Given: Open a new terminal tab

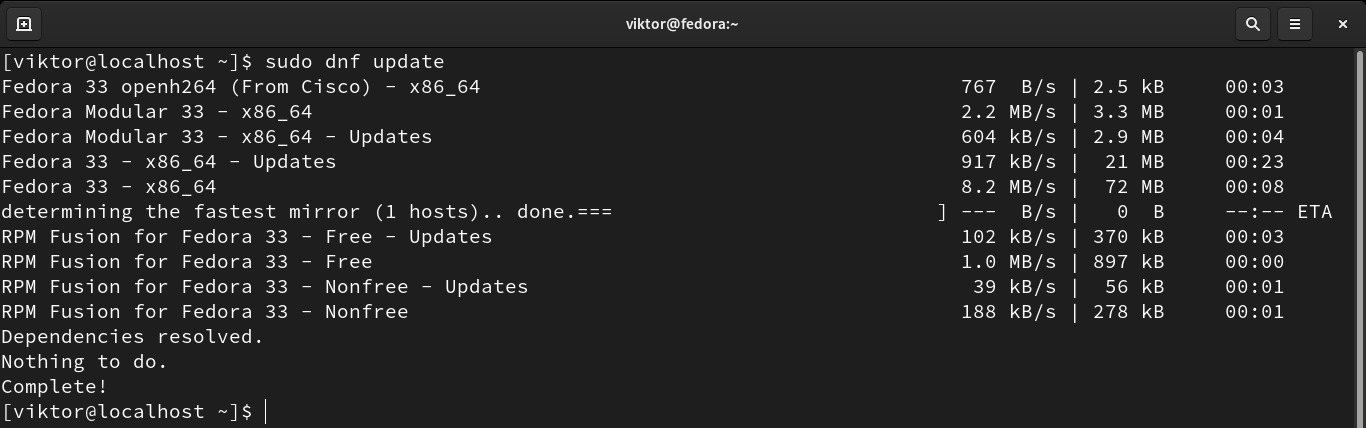Looking at the screenshot, I should pyautogui.click(x=24, y=24).
